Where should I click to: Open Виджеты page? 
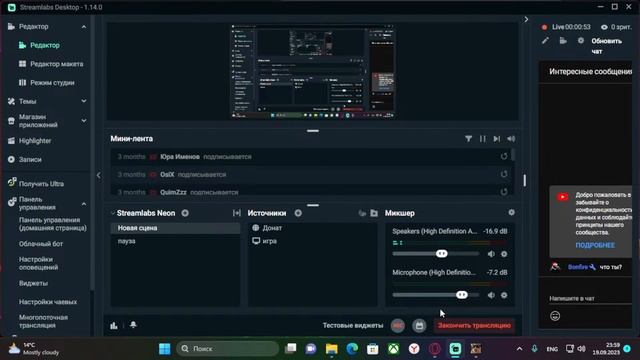pyautogui.click(x=33, y=283)
